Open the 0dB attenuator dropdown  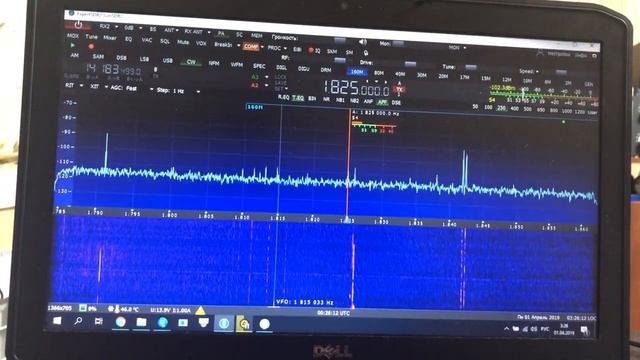[140, 28]
